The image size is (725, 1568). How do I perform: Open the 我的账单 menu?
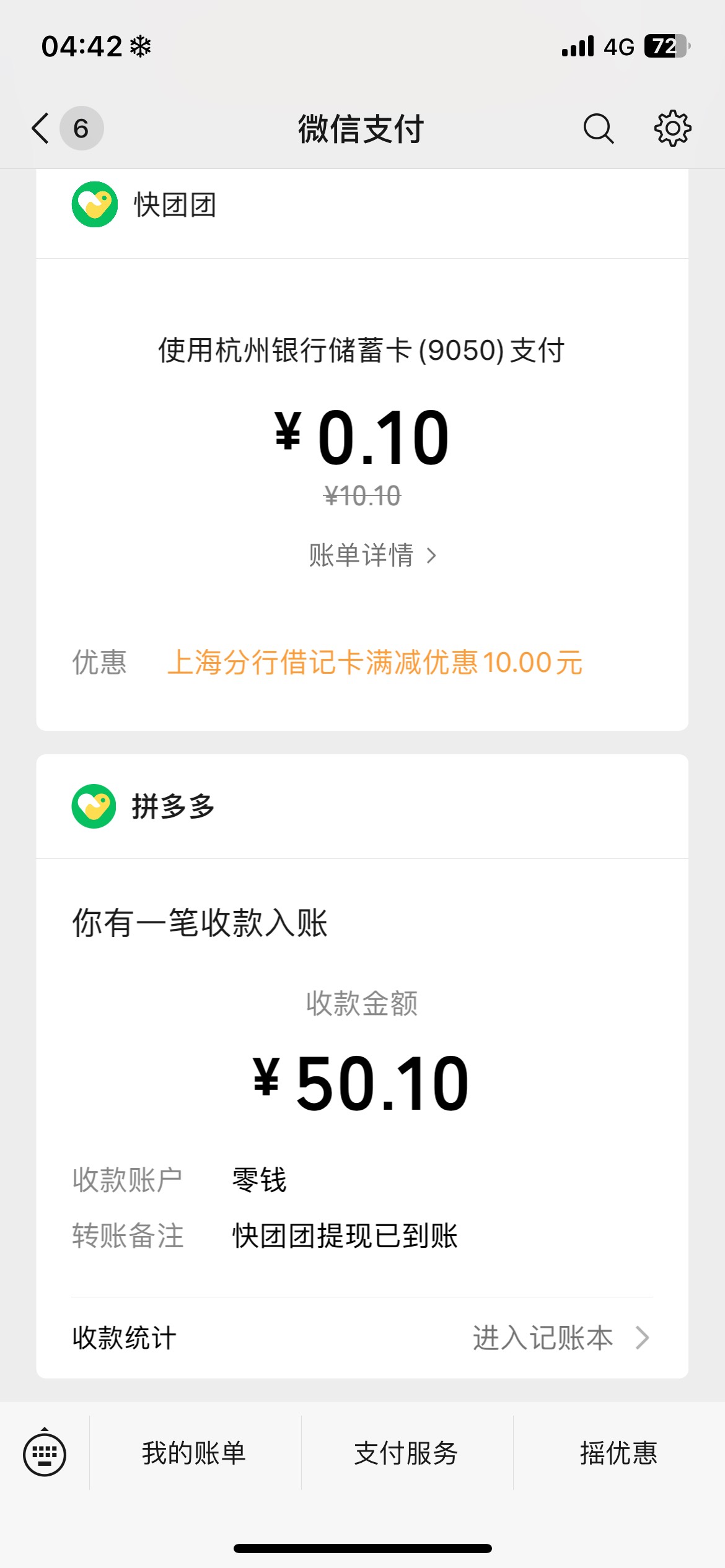pyautogui.click(x=194, y=1453)
